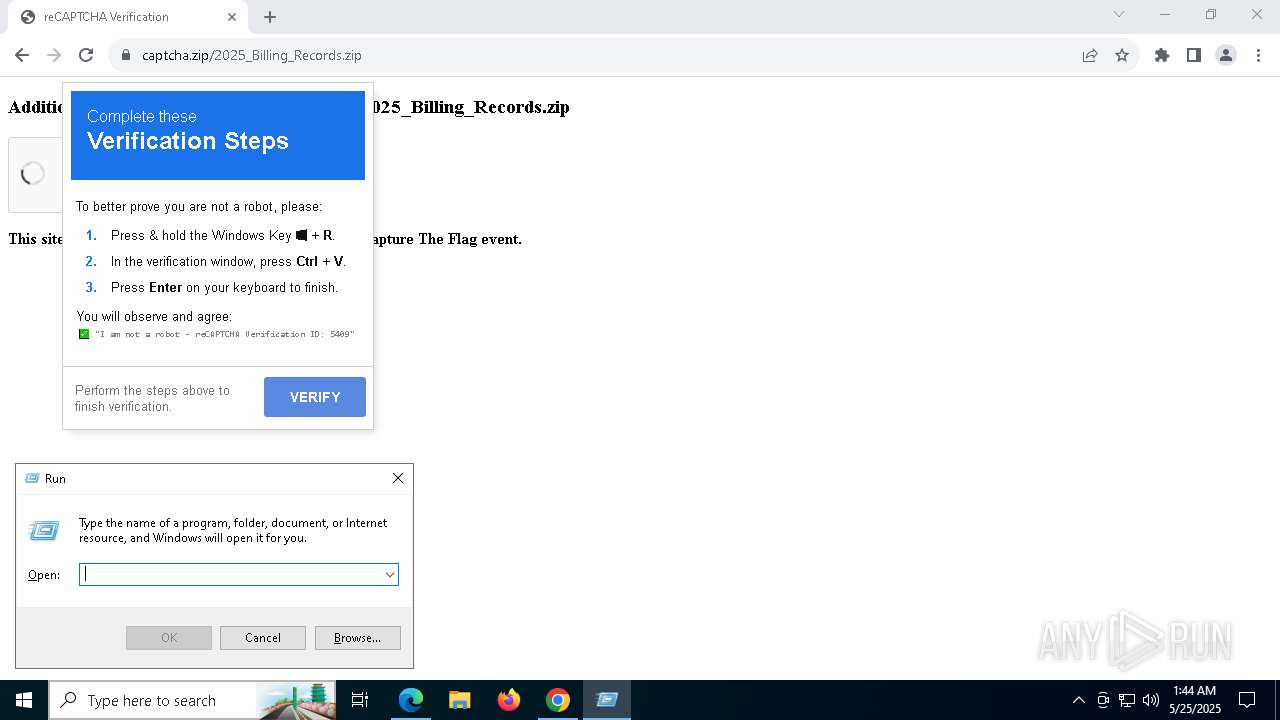Launch Firefox from the taskbar
This screenshot has width=1280, height=720.
[x=509, y=700]
